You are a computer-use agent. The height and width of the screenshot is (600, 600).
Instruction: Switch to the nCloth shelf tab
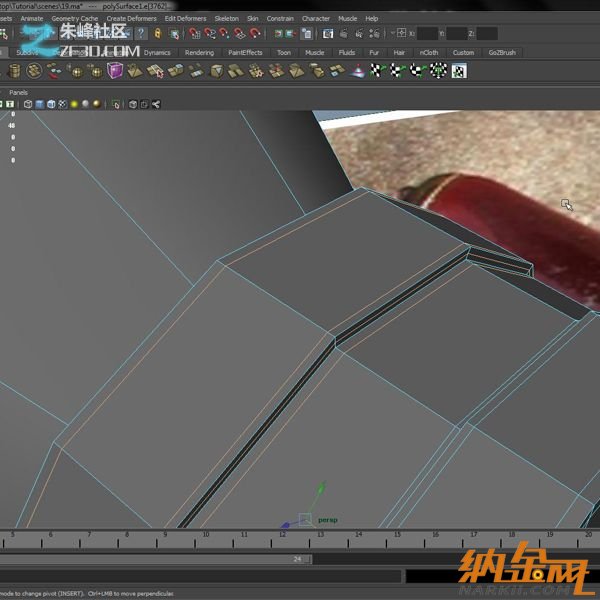(x=429, y=52)
